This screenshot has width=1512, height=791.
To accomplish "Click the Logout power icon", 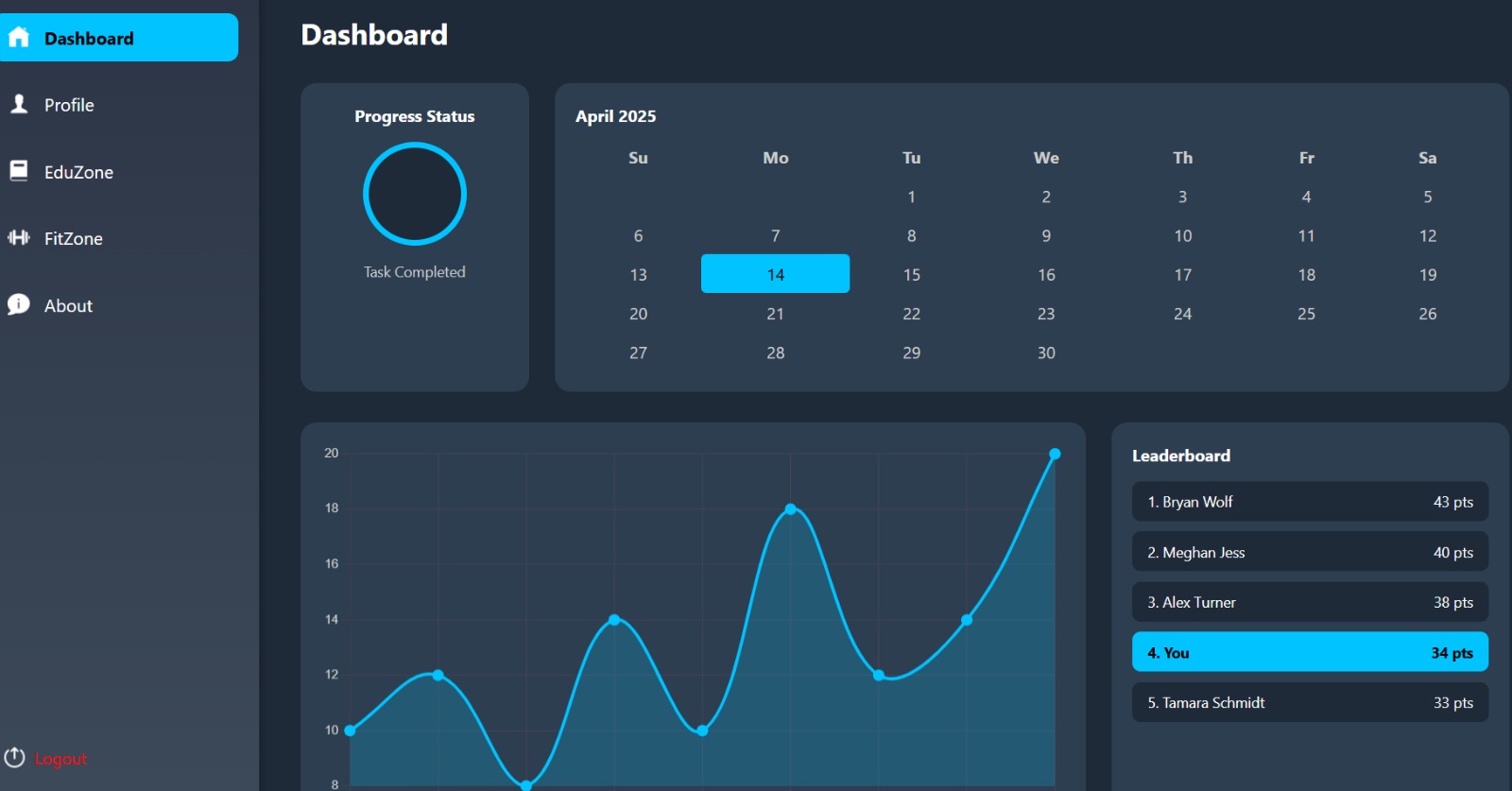I will 15,758.
